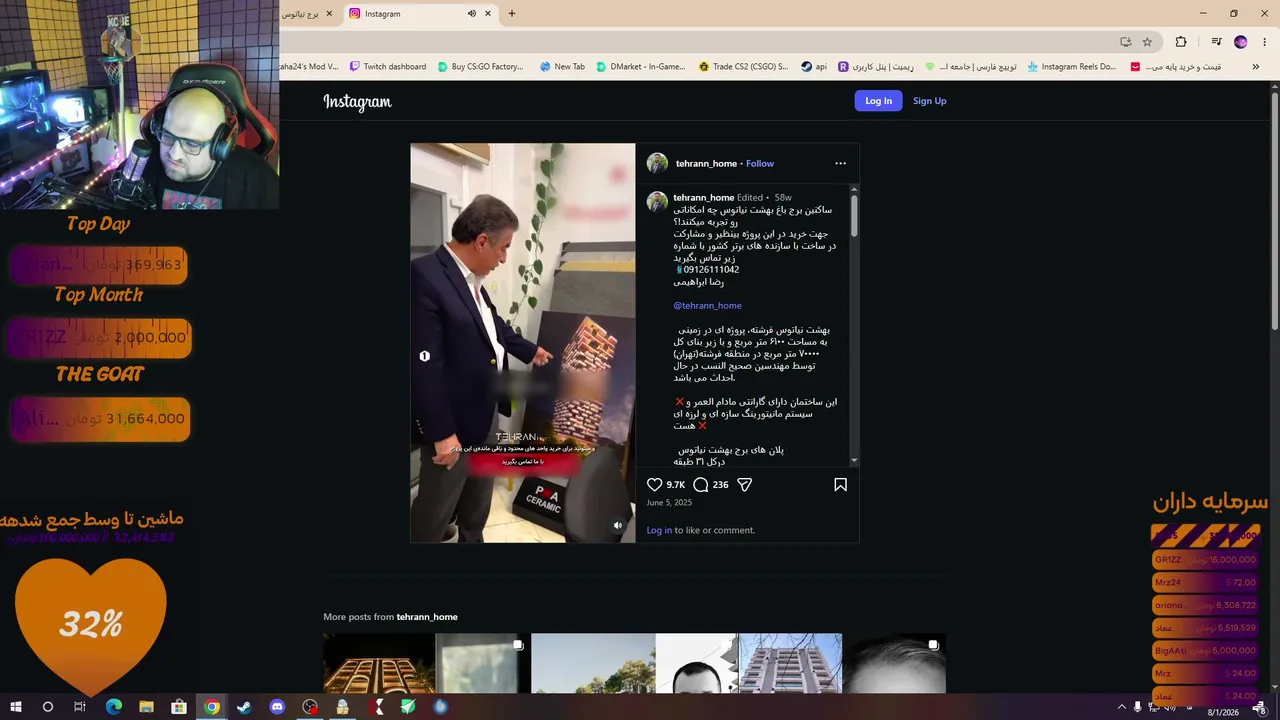The image size is (1280, 720).
Task: Click the June 5, 2025 post date
Action: coord(669,503)
